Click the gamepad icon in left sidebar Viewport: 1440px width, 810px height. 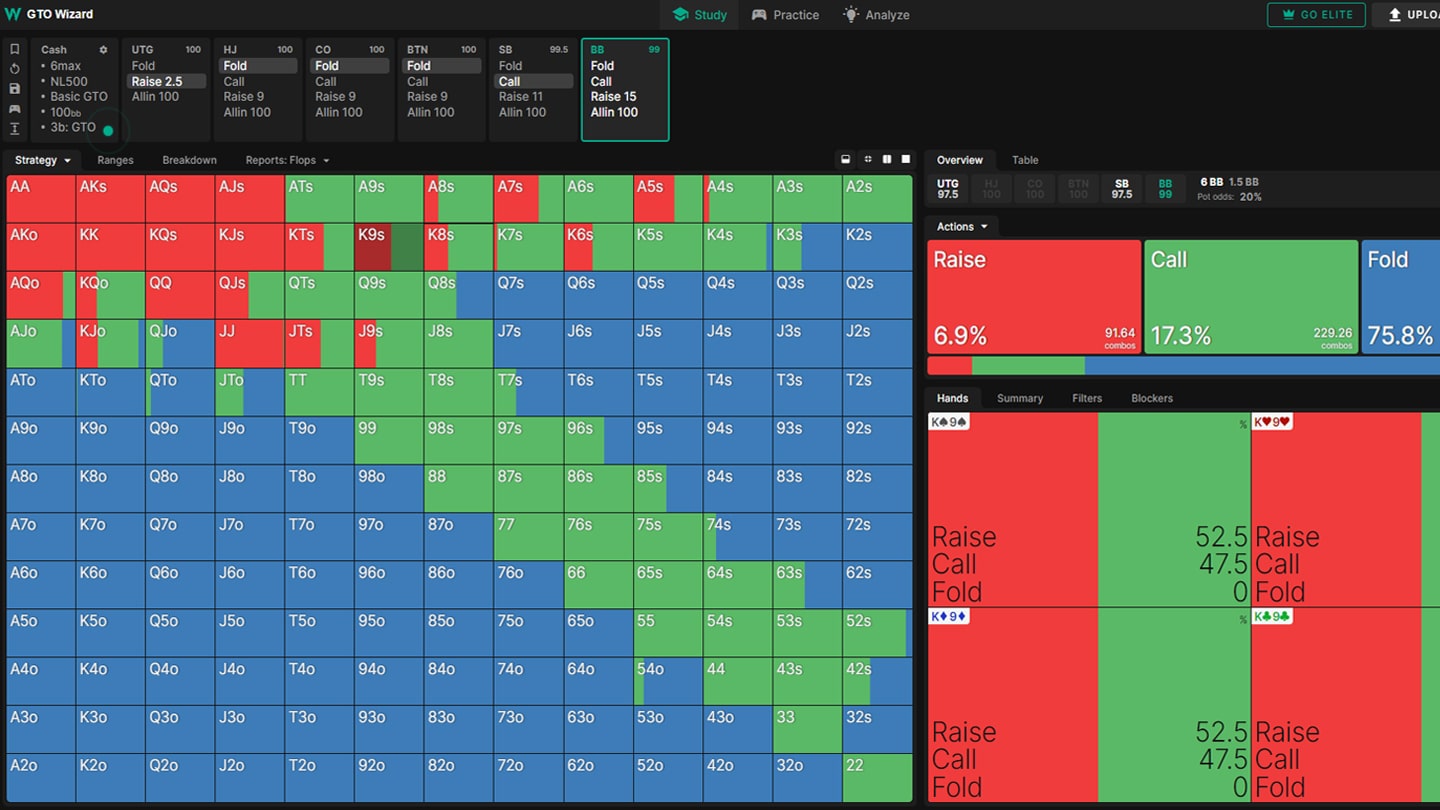pos(15,109)
